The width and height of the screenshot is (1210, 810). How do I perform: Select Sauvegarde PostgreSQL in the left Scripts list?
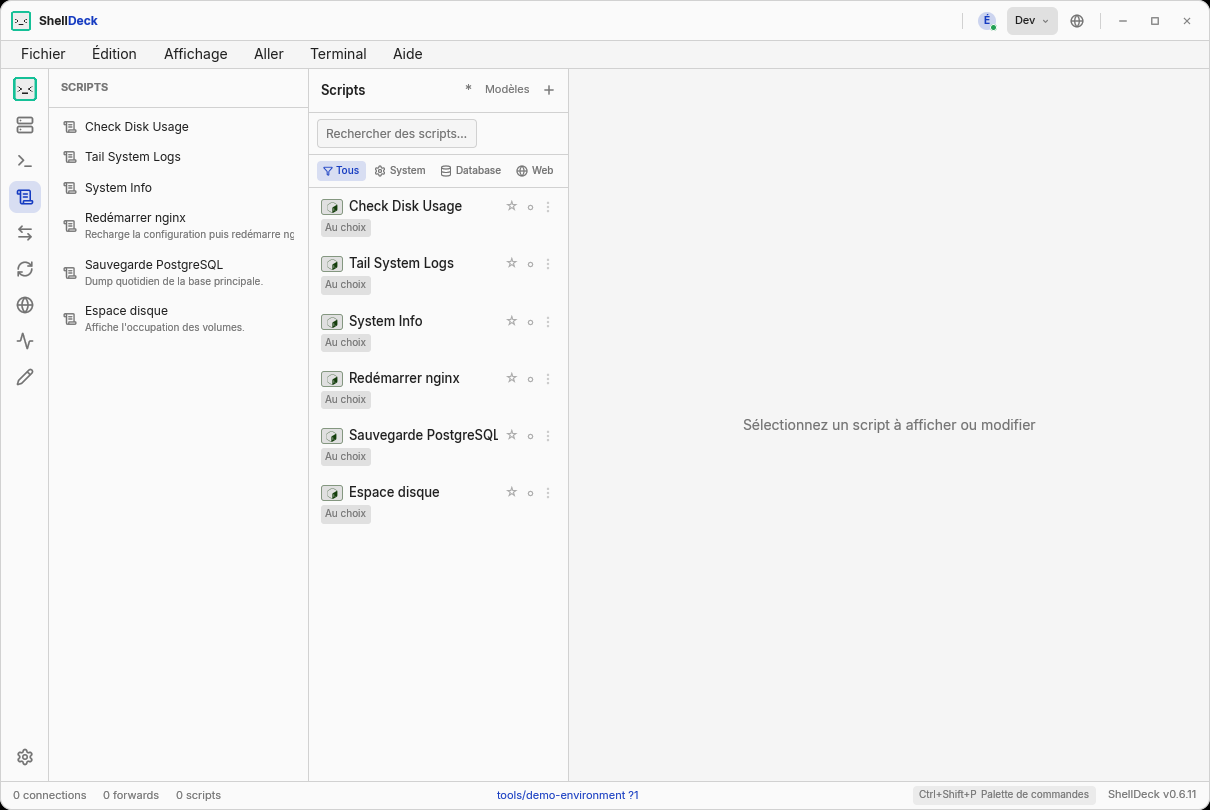(x=178, y=272)
